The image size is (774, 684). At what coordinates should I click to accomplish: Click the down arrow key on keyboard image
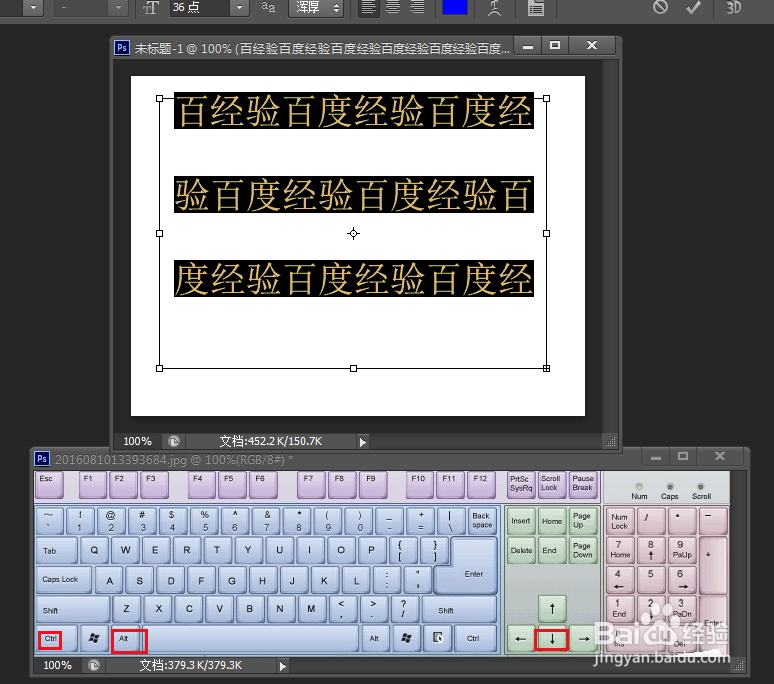552,640
